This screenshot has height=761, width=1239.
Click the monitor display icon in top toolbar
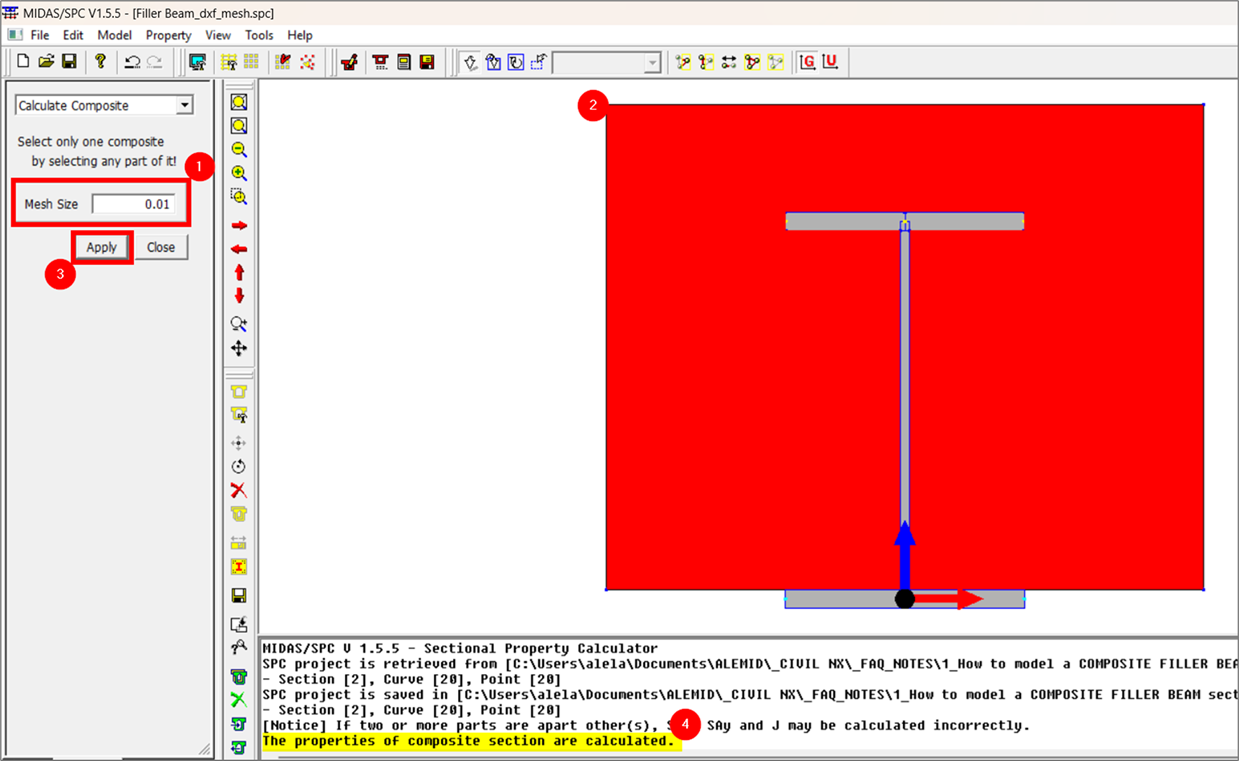(x=198, y=62)
